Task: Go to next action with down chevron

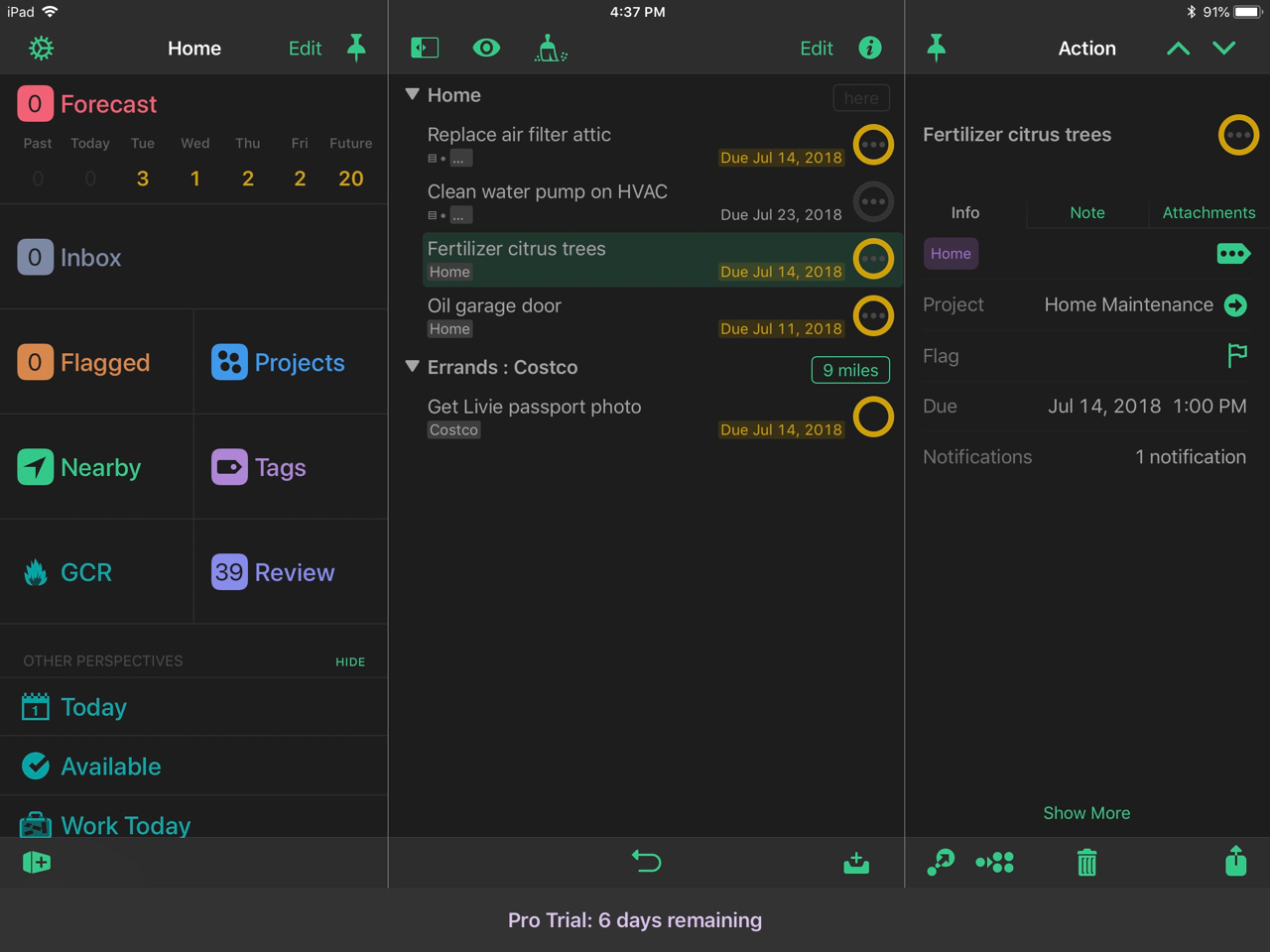Action: (x=1224, y=48)
